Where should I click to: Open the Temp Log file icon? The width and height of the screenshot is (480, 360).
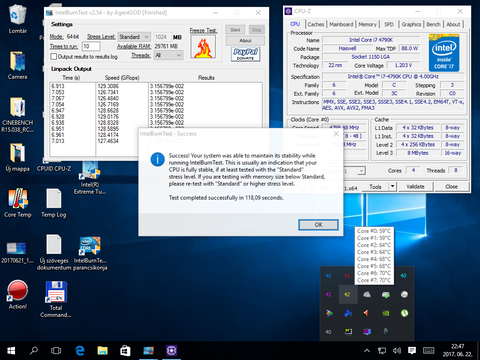coord(54,203)
